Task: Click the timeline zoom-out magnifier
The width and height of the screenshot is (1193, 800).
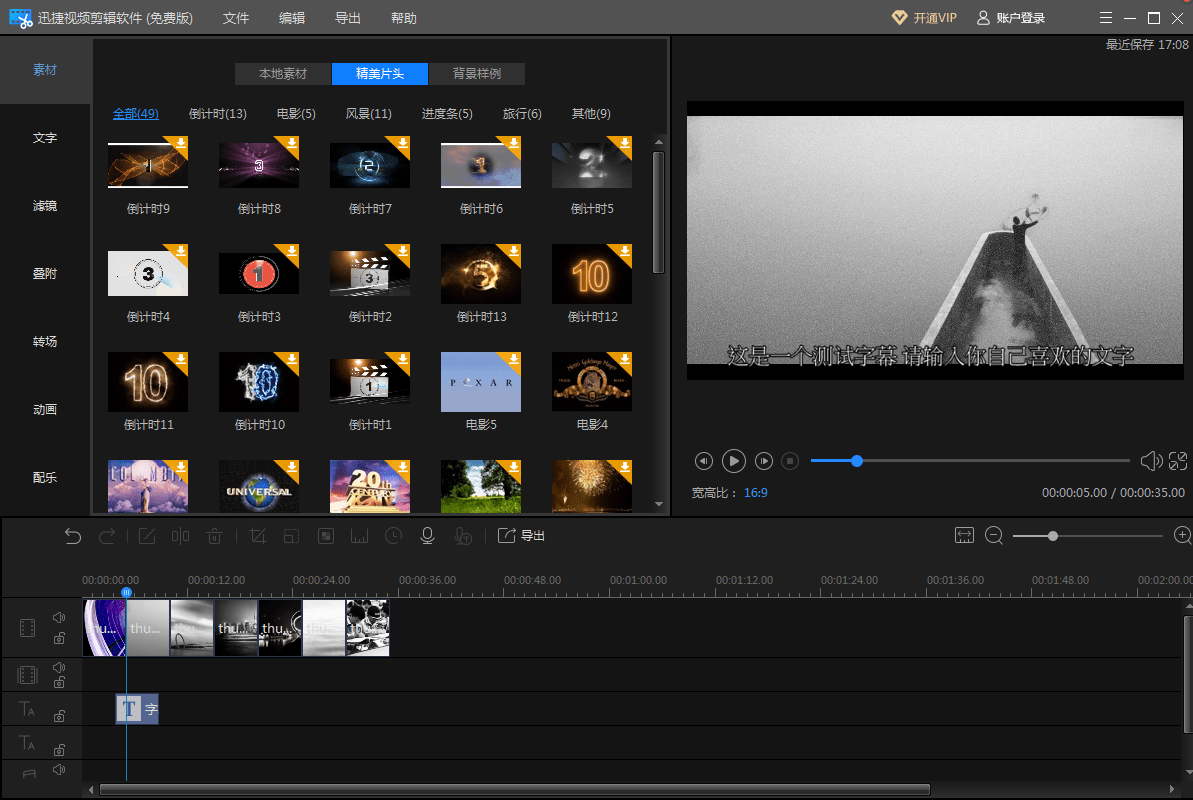Action: [x=994, y=536]
